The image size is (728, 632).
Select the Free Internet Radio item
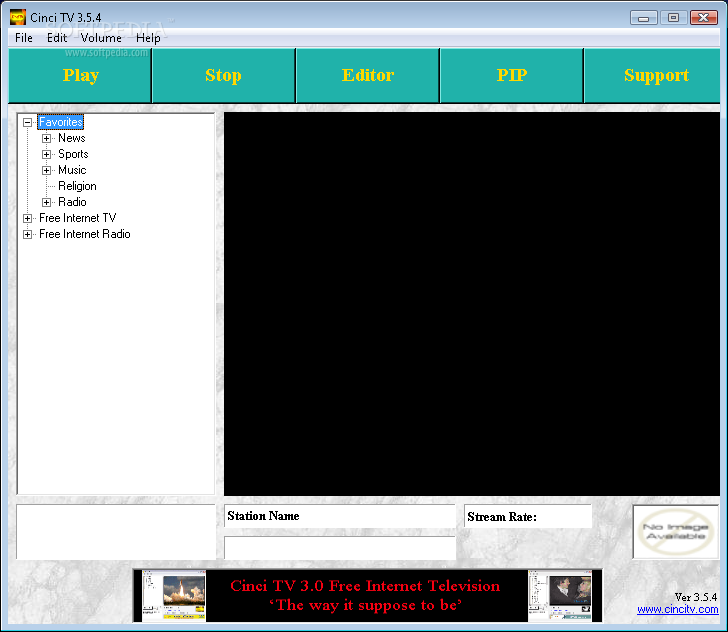coord(84,234)
